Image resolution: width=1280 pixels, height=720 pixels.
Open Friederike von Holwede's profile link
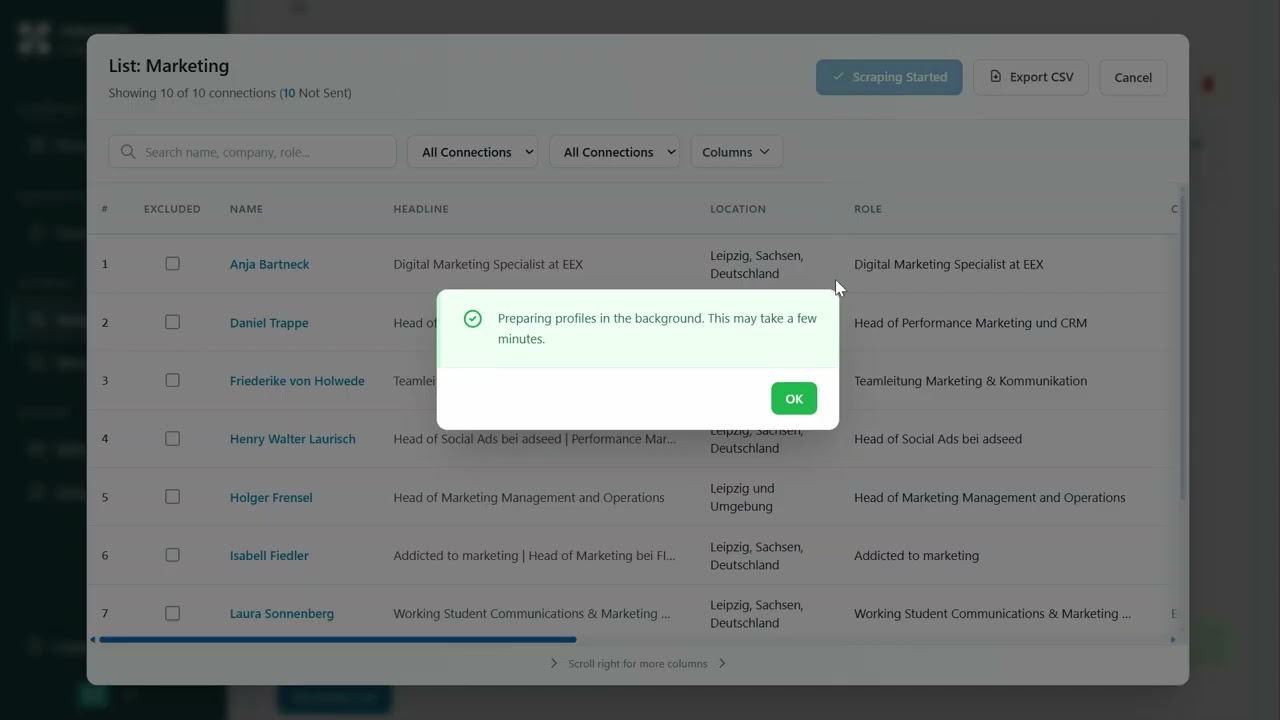[x=297, y=381]
